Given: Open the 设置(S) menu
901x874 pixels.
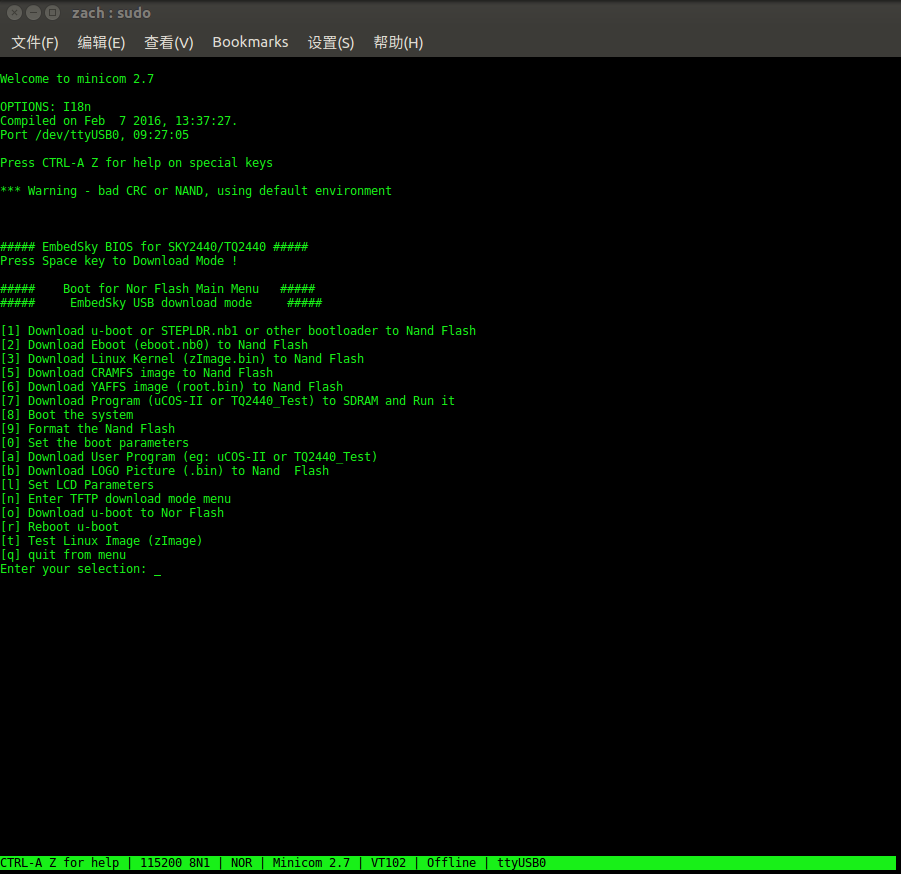Looking at the screenshot, I should [330, 42].
